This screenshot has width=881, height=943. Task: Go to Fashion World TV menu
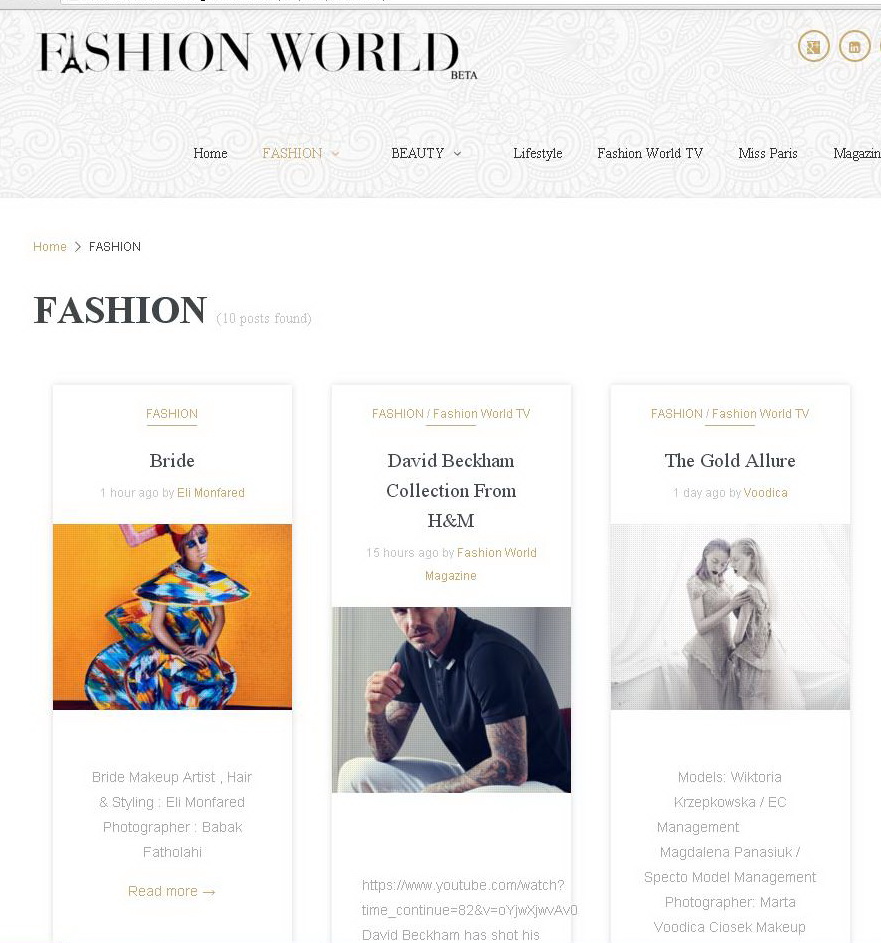[650, 153]
